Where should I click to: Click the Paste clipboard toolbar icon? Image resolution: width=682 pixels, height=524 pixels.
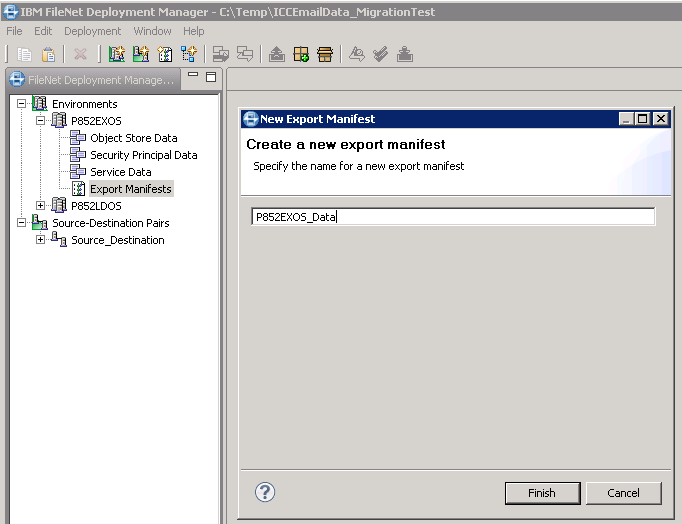pos(48,54)
